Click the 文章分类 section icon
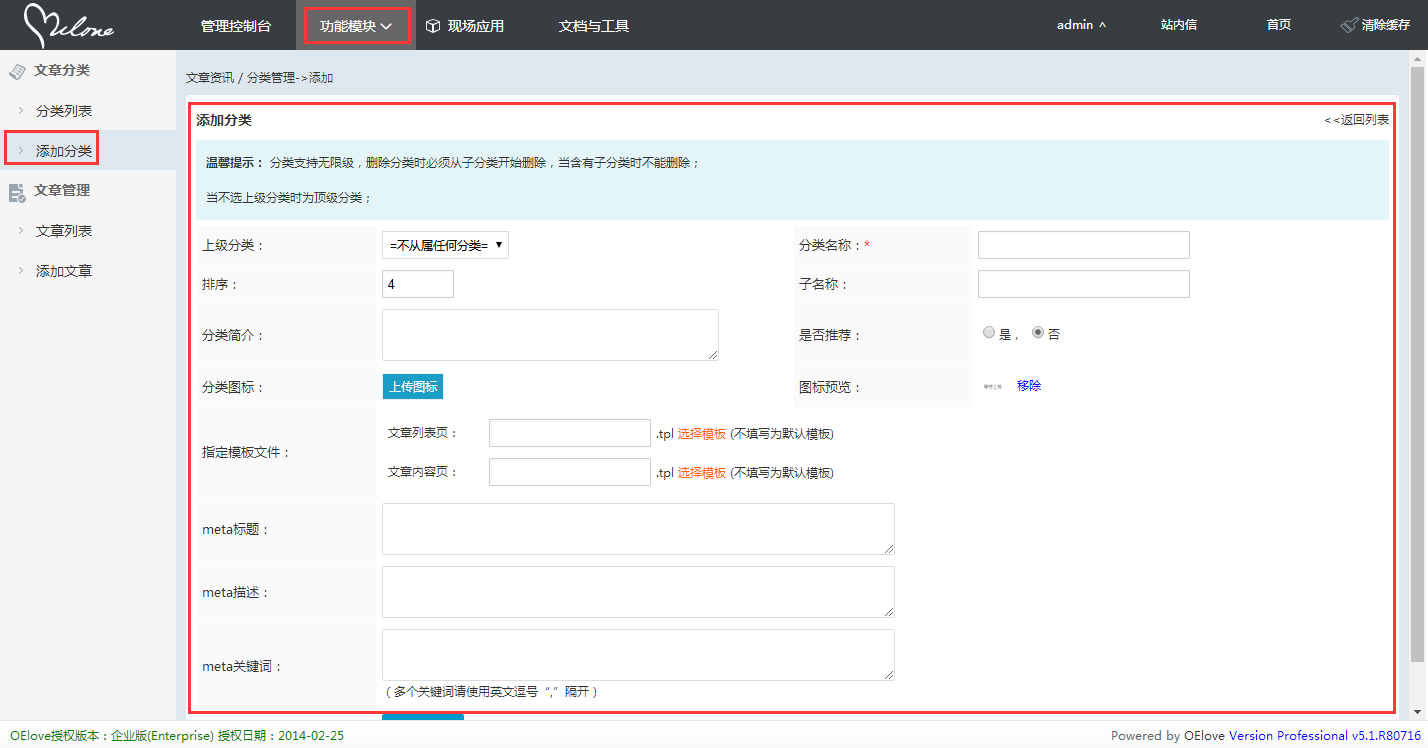 [x=17, y=71]
